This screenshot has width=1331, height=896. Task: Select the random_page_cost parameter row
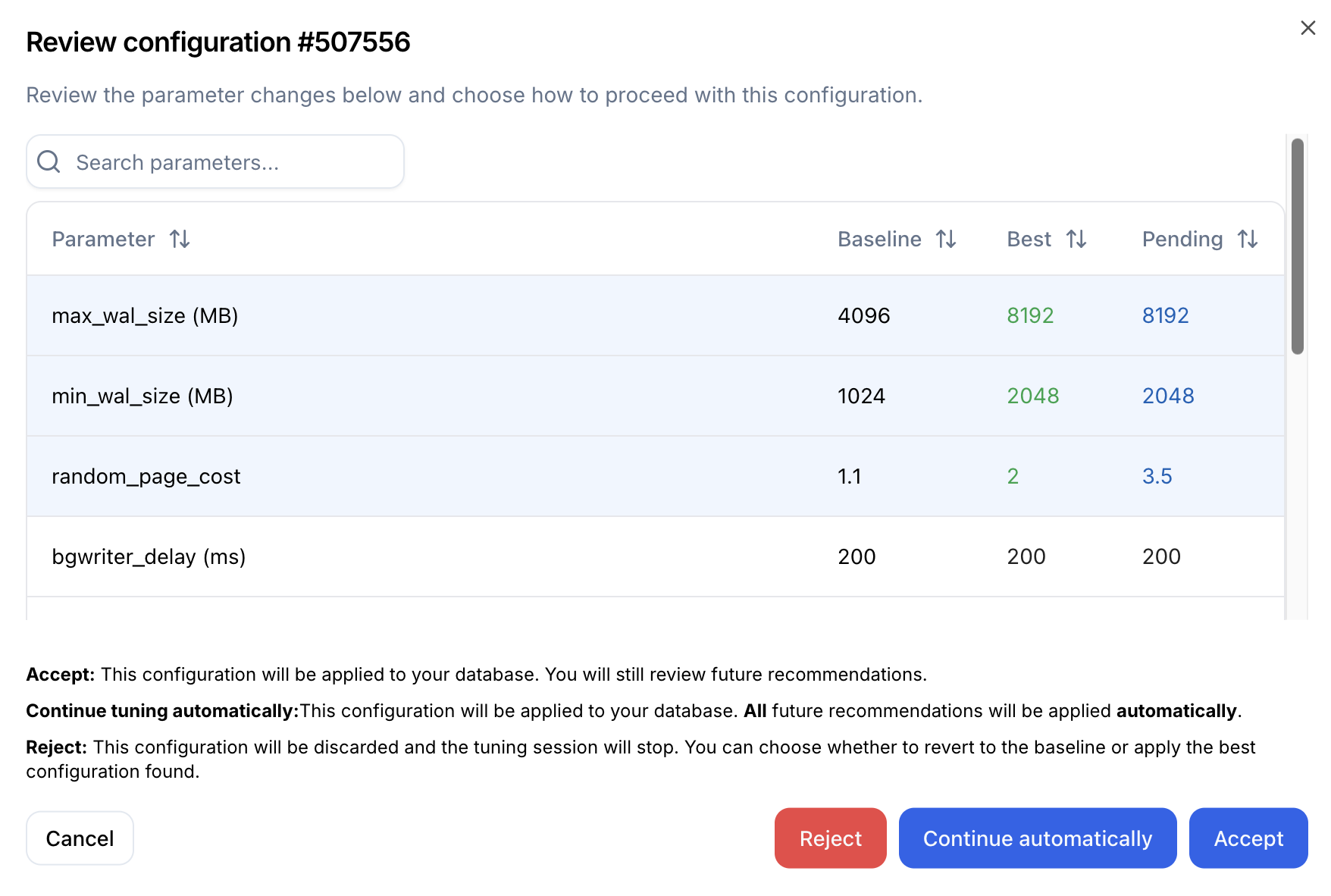point(455,476)
